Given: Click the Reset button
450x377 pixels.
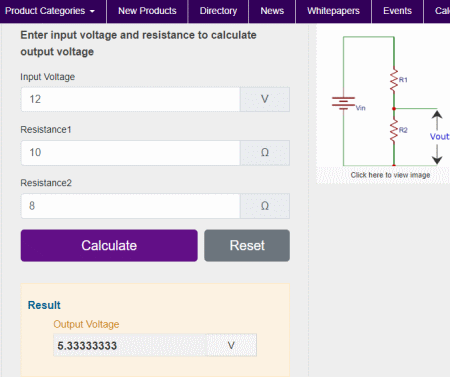Looking at the screenshot, I should pos(247,245).
